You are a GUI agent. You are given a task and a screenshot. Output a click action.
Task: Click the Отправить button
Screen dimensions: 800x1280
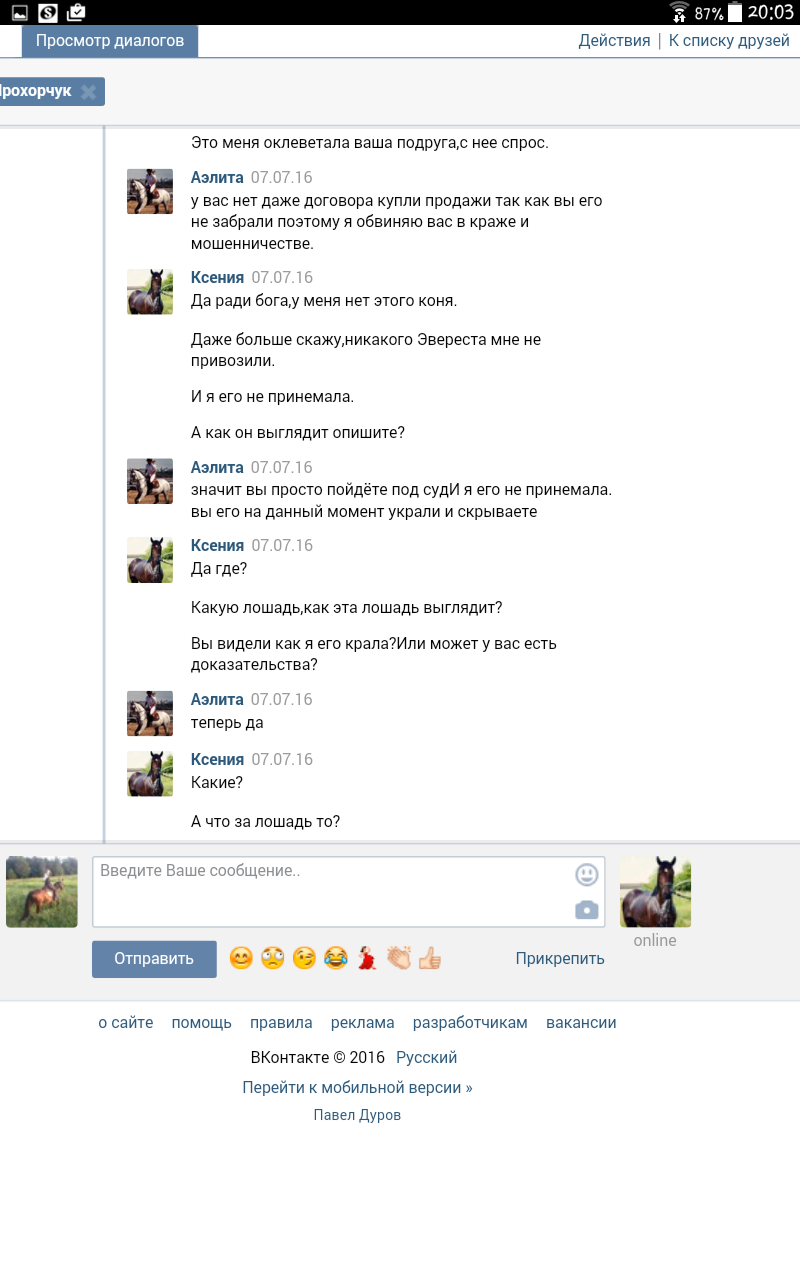[154, 959]
